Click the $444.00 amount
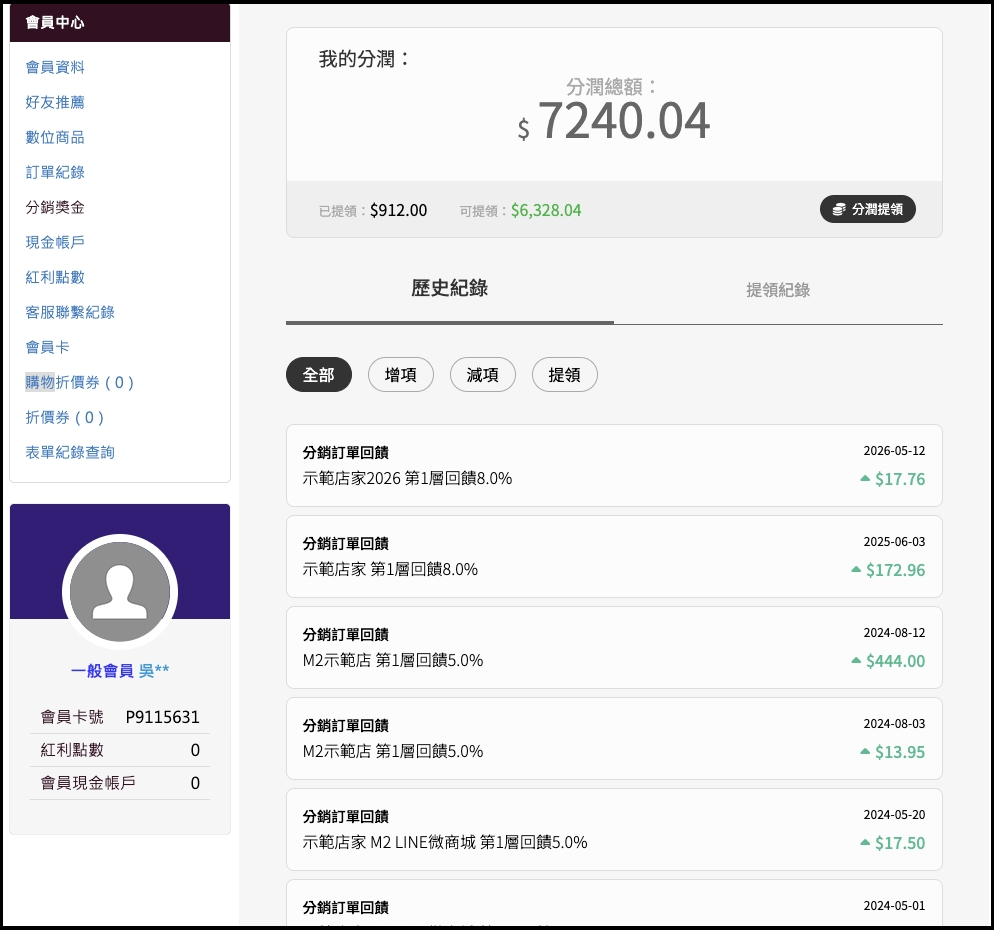 coord(895,661)
